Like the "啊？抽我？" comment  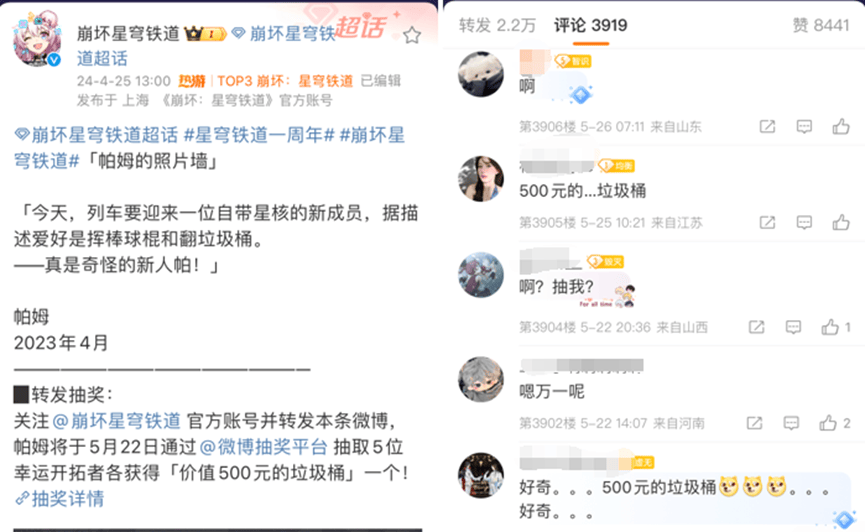[x=836, y=327]
